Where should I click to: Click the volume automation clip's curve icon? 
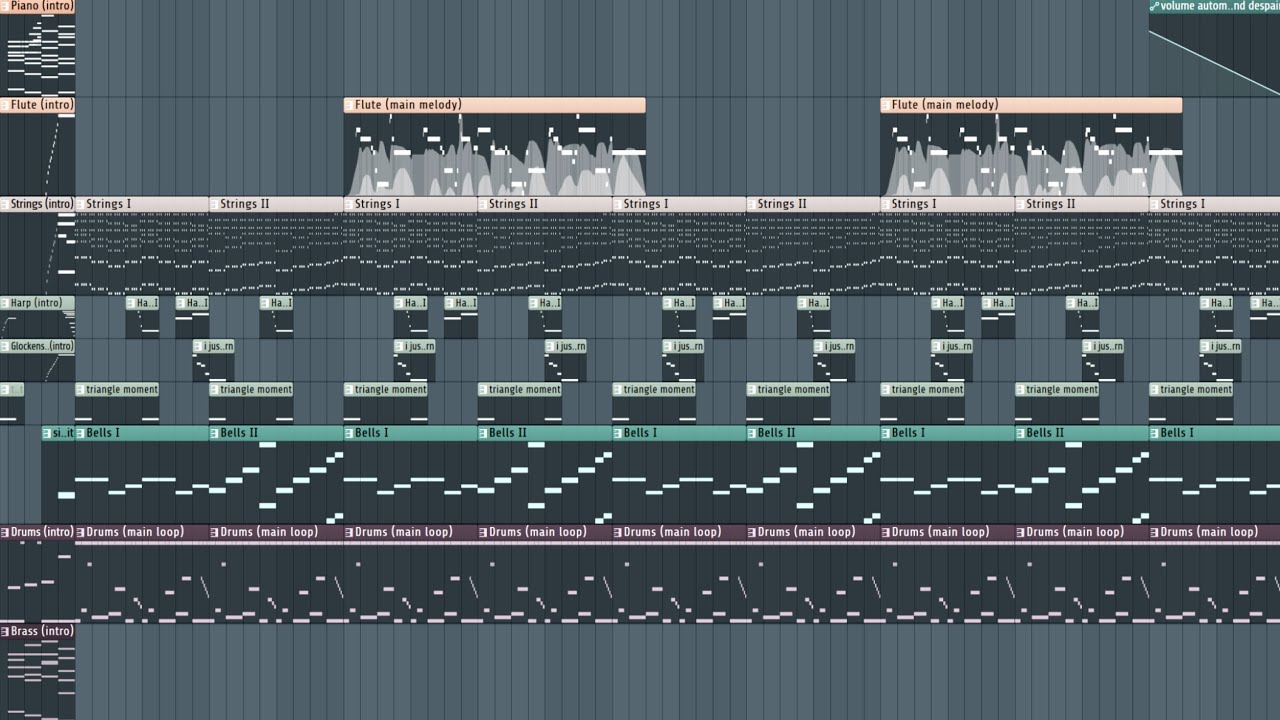tap(1155, 6)
